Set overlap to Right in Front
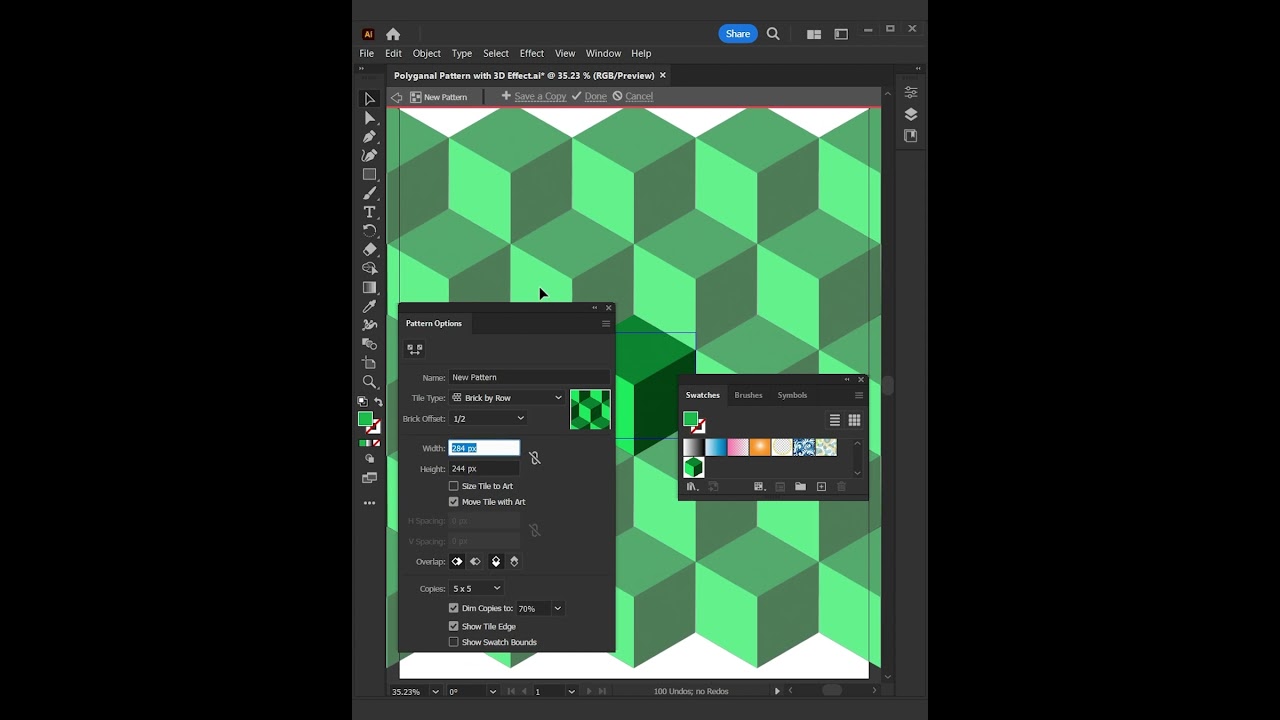Image resolution: width=1280 pixels, height=720 pixels. click(476, 562)
